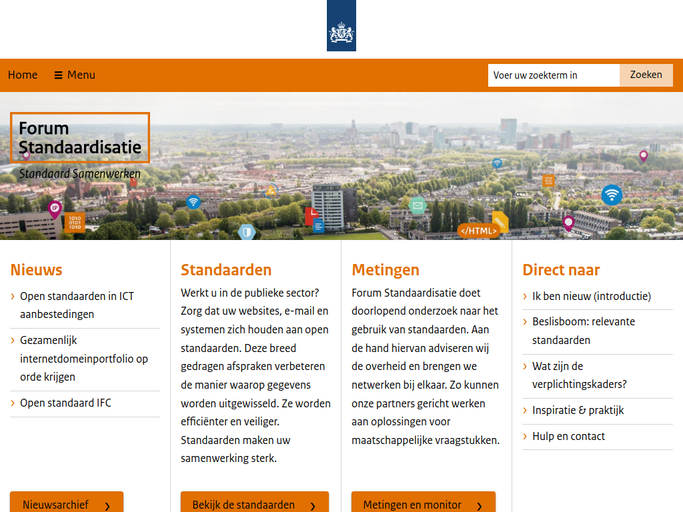683x512 pixels.
Task: Click the chevron before 'Beslisboom: relevante standaarden'
Action: point(525,322)
